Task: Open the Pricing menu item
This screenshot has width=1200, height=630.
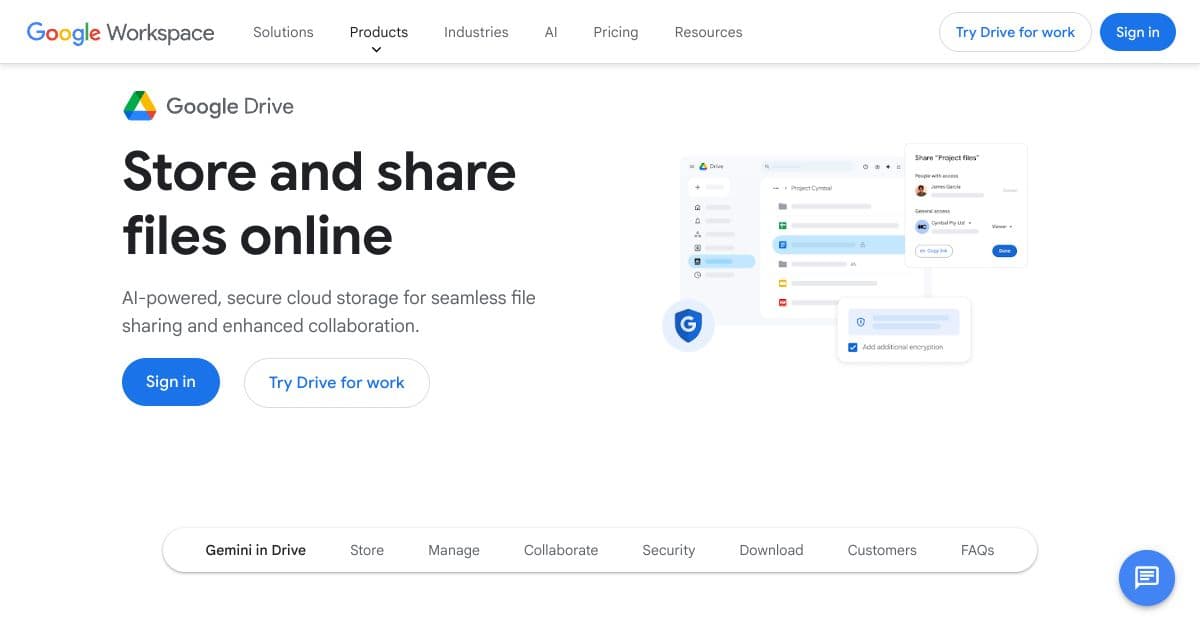Action: coord(615,32)
